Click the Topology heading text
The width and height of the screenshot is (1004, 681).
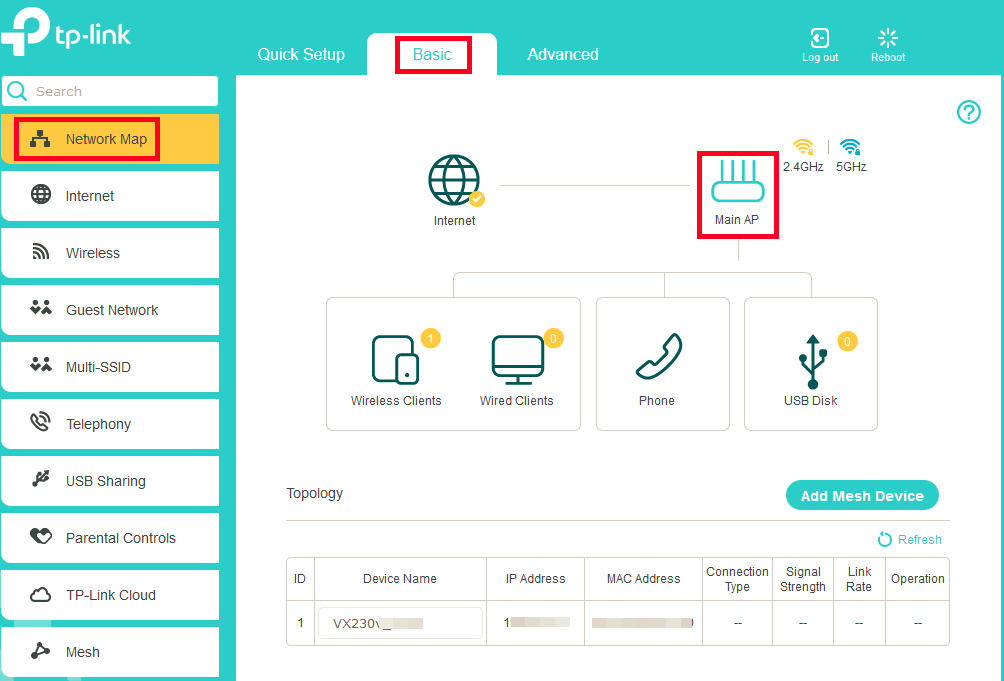314,493
